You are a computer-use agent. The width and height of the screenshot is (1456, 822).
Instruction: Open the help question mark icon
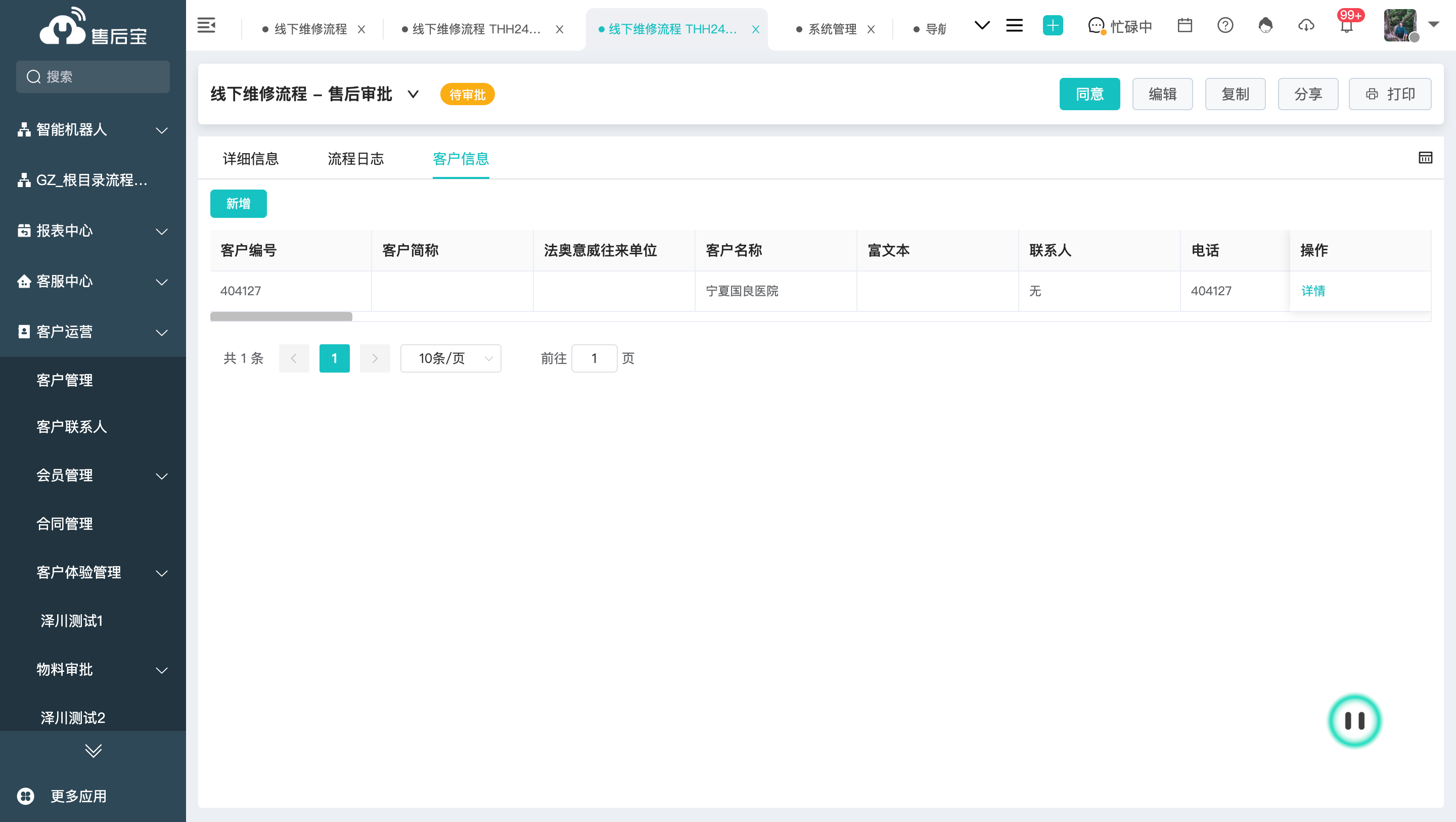click(1225, 25)
